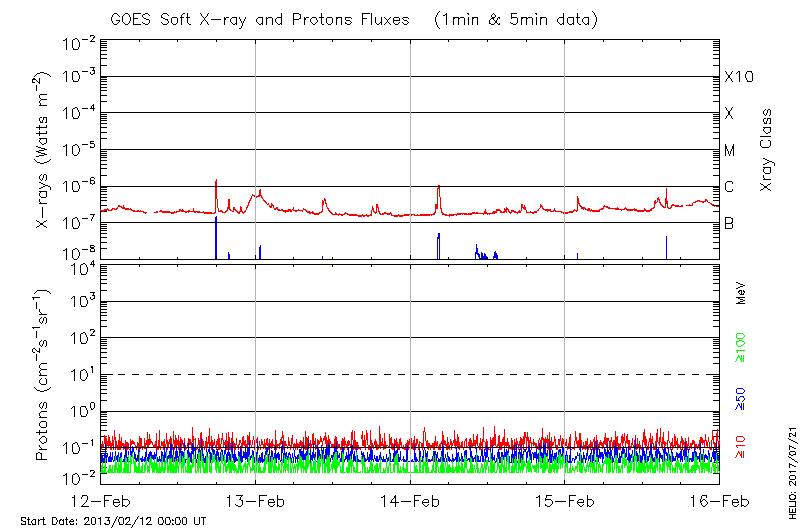
Task: Click the 'X-rays (Watts m⁻²)' axis title
Action: [x=43, y=150]
